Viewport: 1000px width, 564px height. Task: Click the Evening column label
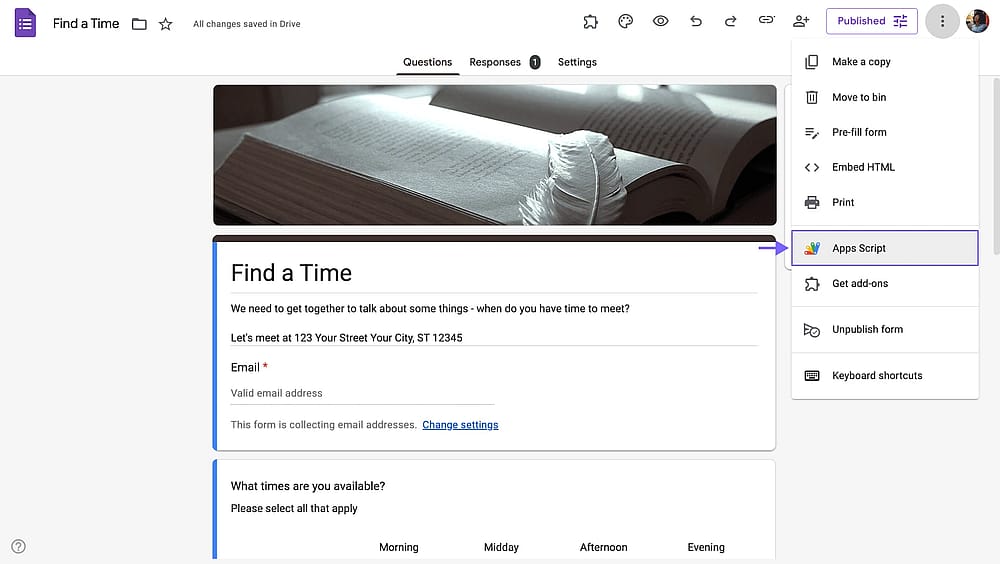(x=706, y=547)
